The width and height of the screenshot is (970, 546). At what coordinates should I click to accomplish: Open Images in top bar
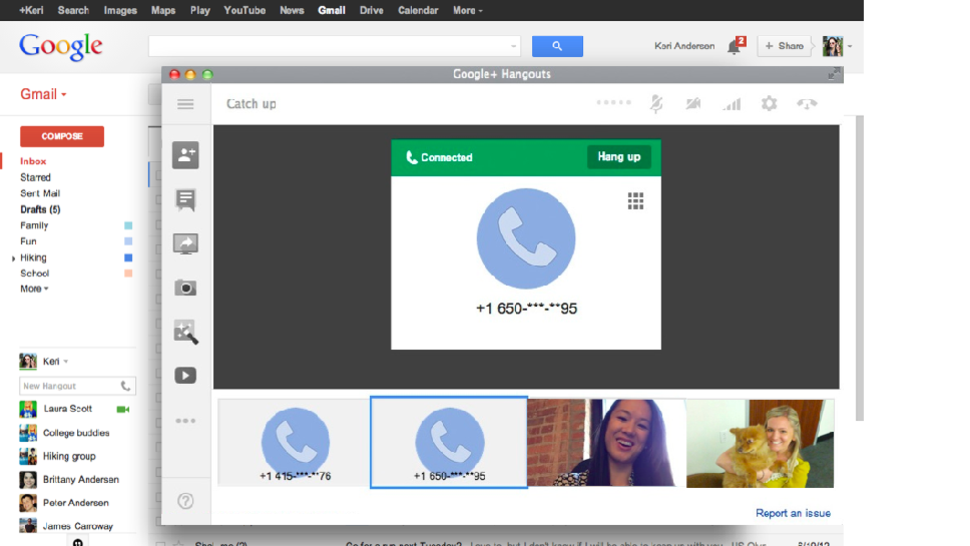click(x=120, y=11)
